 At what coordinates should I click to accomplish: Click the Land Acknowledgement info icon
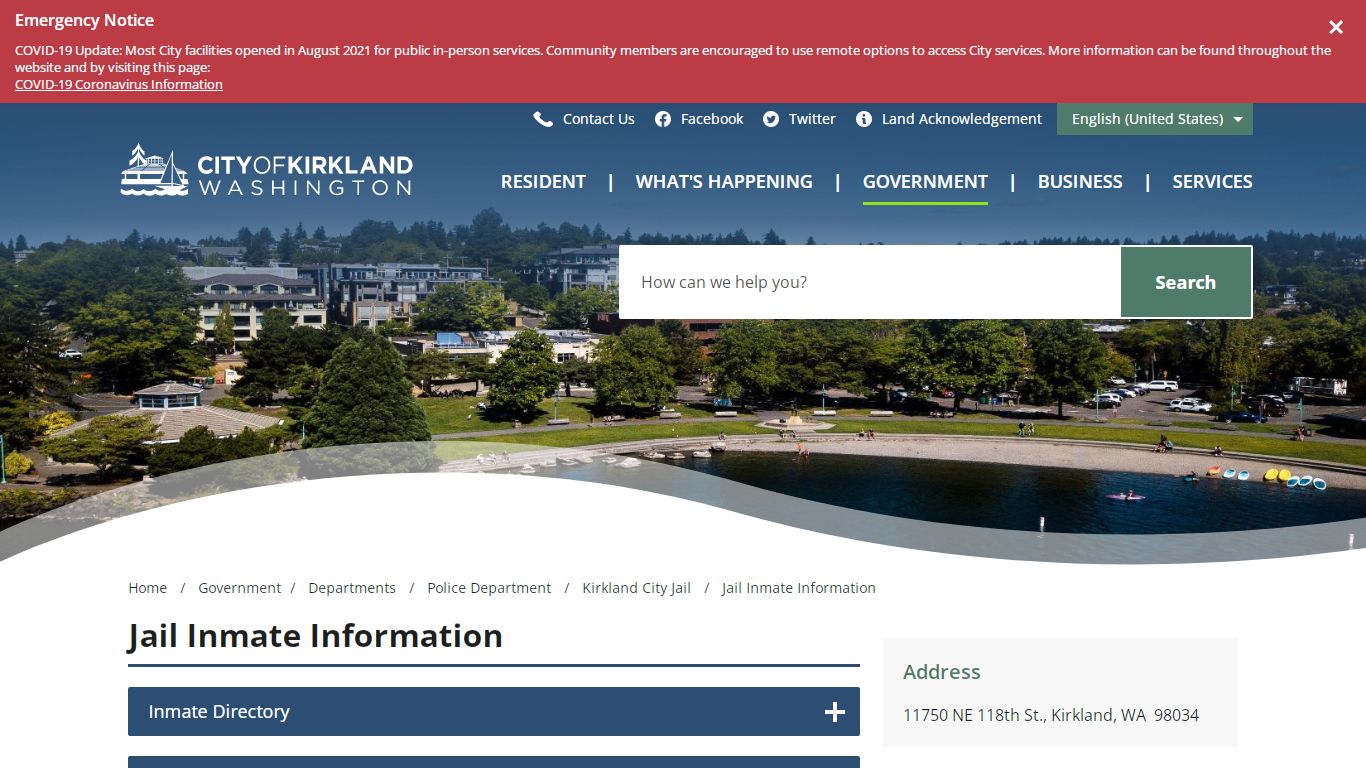[864, 119]
